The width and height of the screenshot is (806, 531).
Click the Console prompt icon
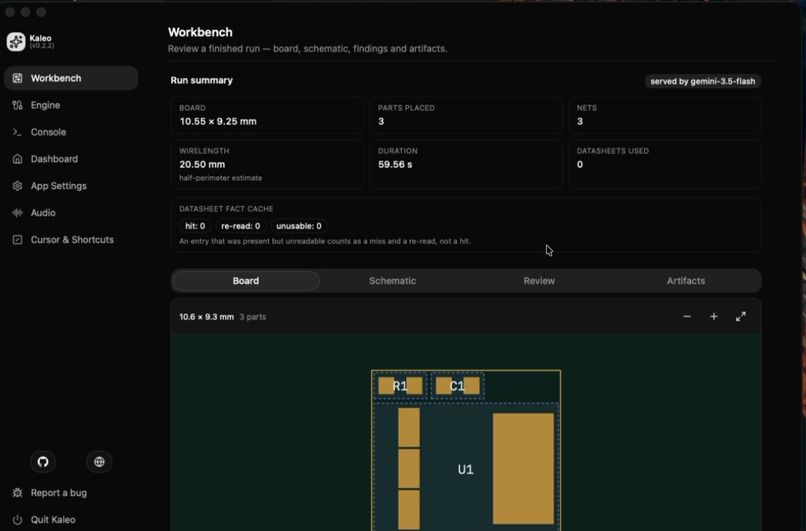pyautogui.click(x=17, y=132)
